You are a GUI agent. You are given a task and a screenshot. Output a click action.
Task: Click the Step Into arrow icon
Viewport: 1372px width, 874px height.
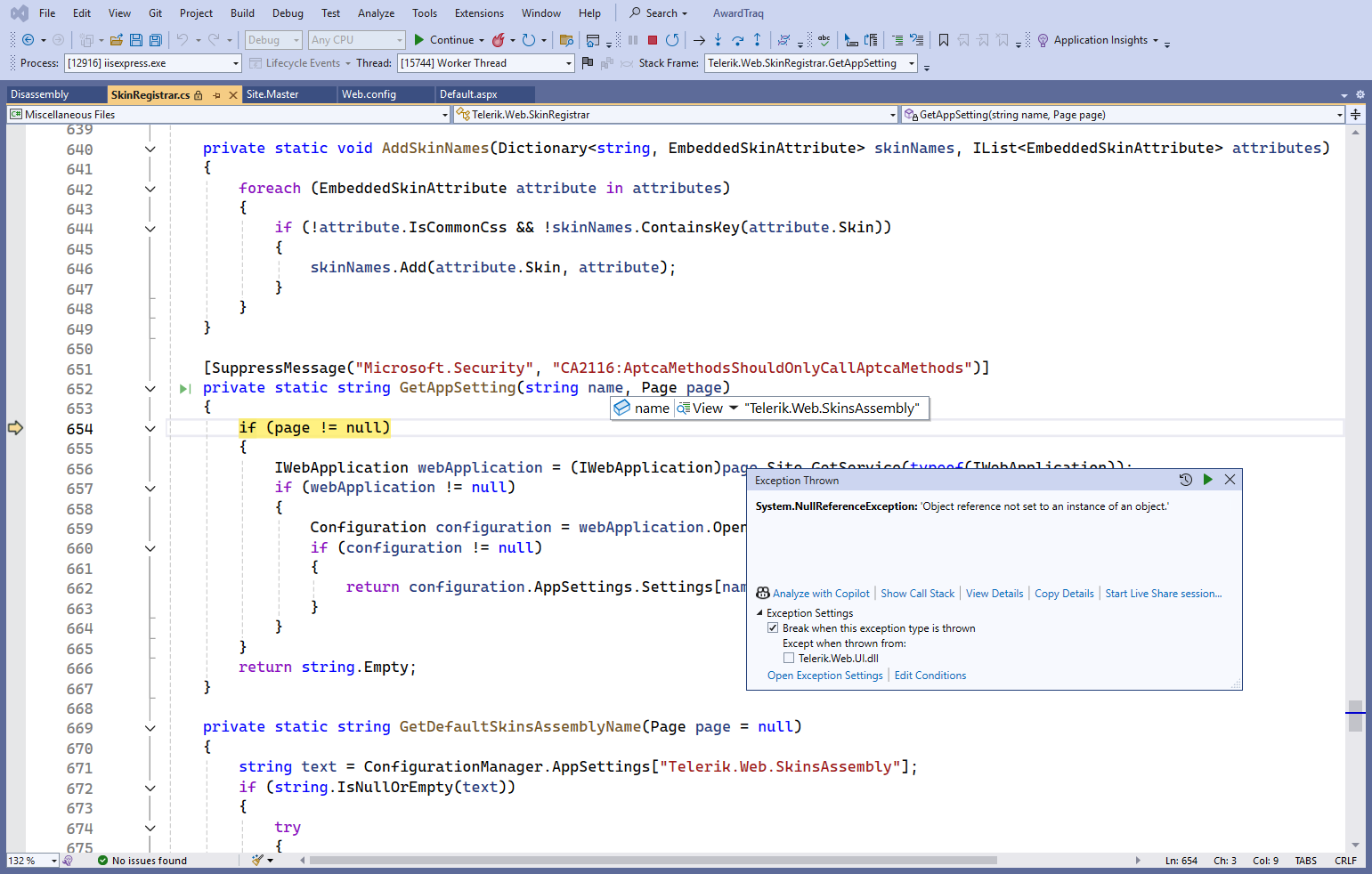pyautogui.click(x=718, y=40)
